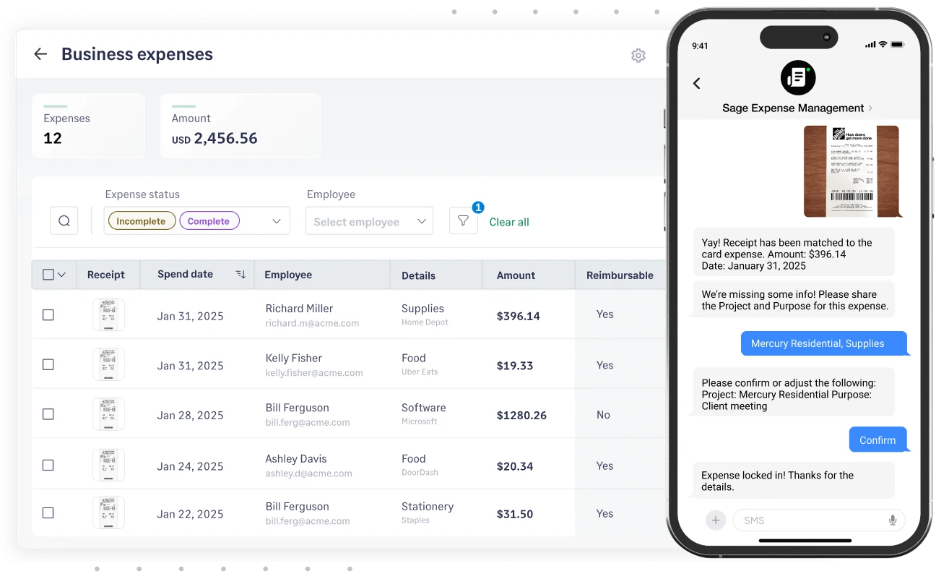Click ashley.d@acme.com email

point(309,473)
